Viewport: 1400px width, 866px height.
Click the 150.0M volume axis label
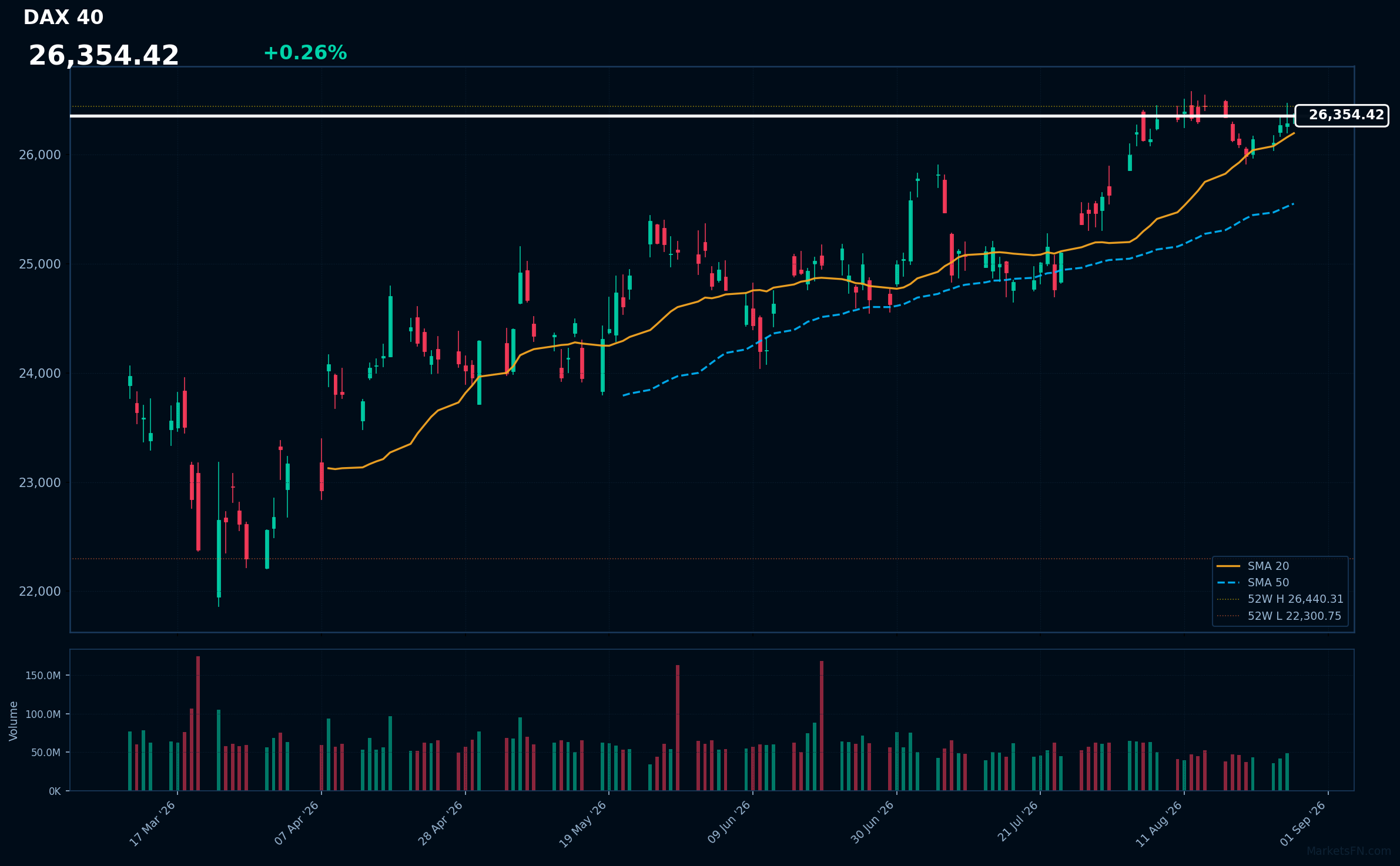pos(43,676)
